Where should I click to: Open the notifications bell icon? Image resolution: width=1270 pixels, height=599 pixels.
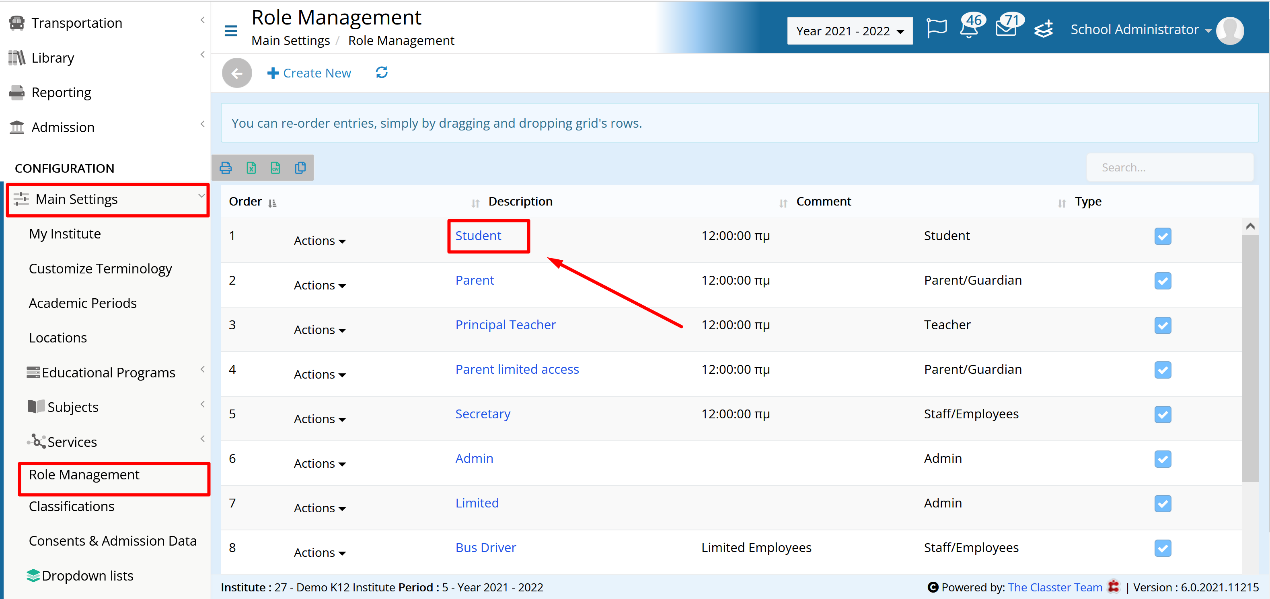968,29
